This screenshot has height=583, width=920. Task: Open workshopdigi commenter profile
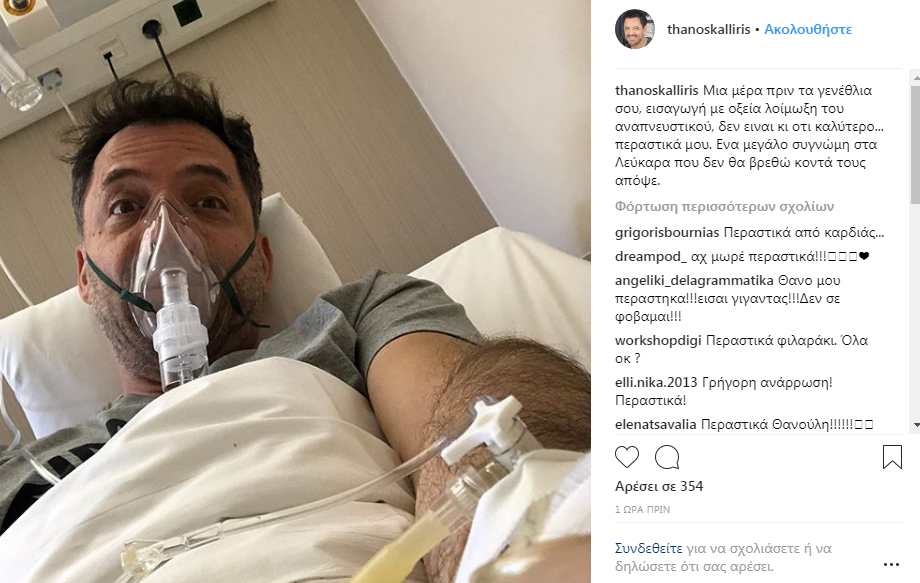(x=658, y=341)
